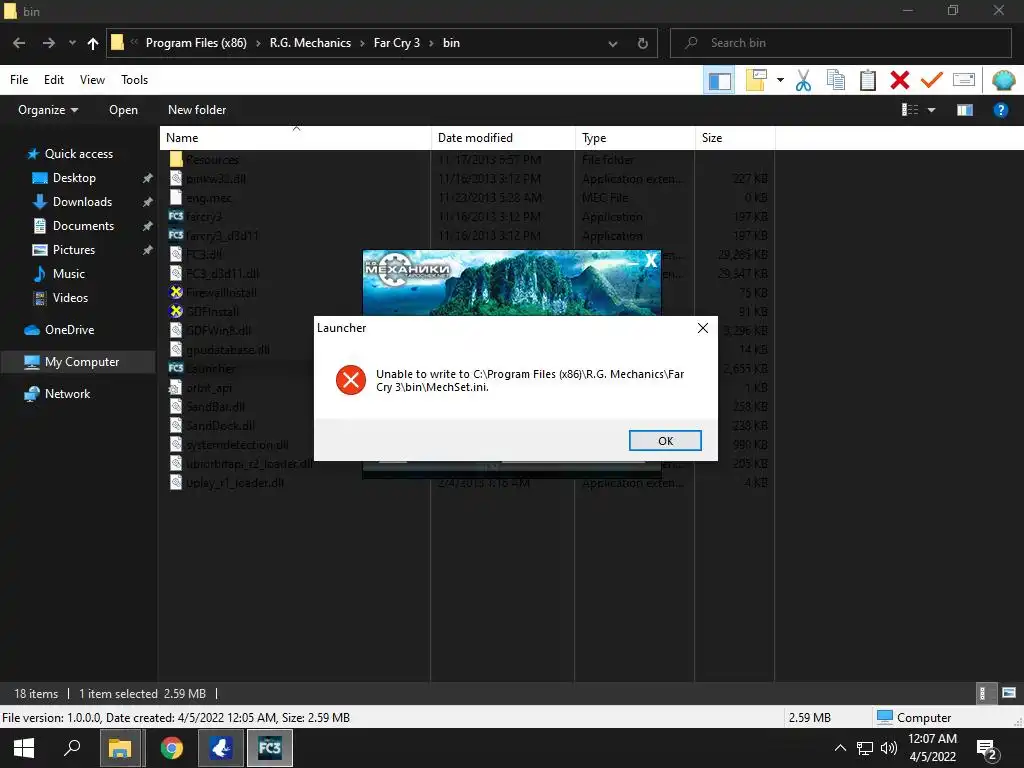This screenshot has height=768, width=1024.
Task: Click the Search bin field
Action: point(840,43)
